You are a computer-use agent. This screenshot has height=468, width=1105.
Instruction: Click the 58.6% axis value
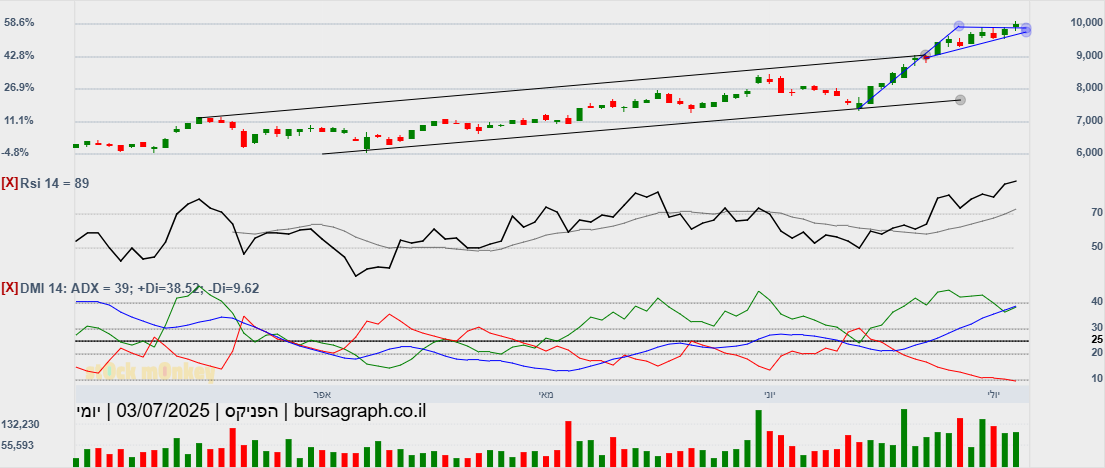pyautogui.click(x=20, y=23)
